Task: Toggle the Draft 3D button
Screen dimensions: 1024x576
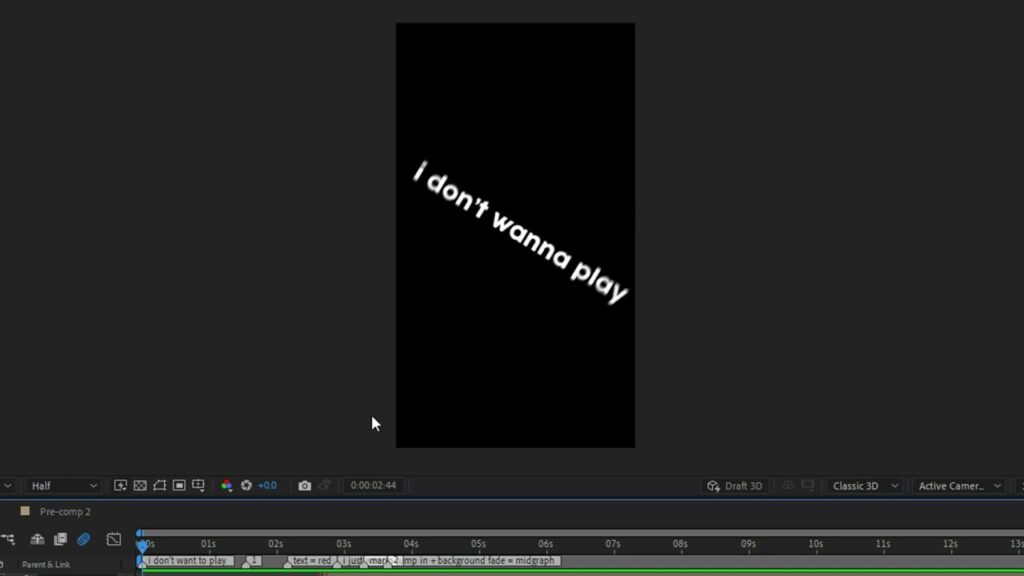Action: pyautogui.click(x=735, y=486)
